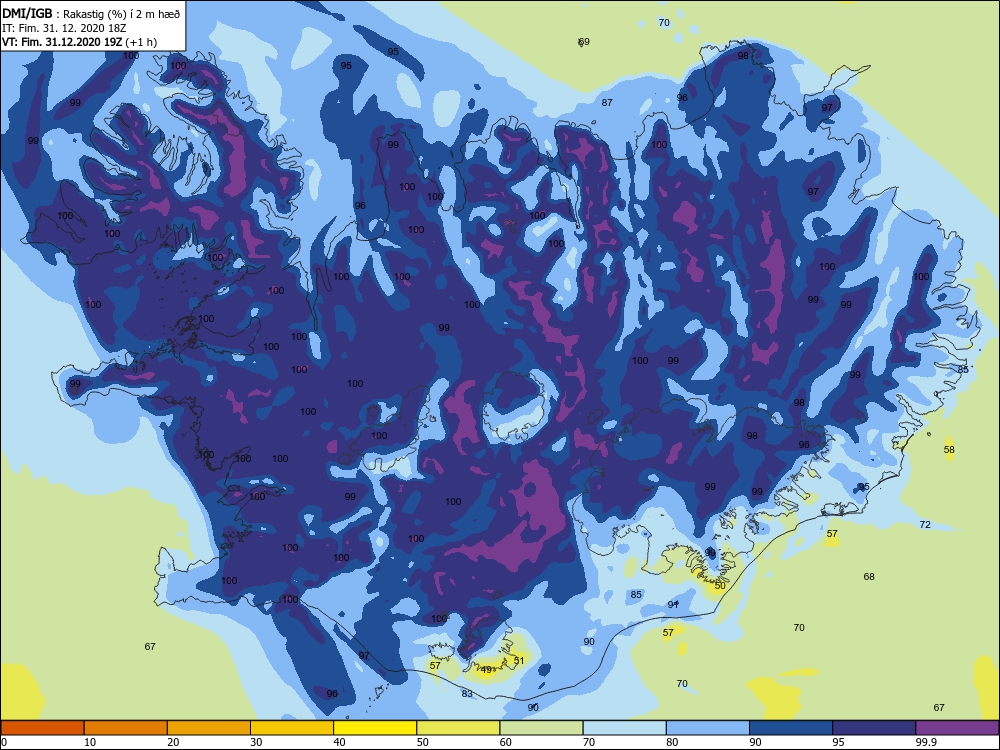Pick the light orange 20–30 legend swatch
1000x750 pixels.
coord(209,728)
